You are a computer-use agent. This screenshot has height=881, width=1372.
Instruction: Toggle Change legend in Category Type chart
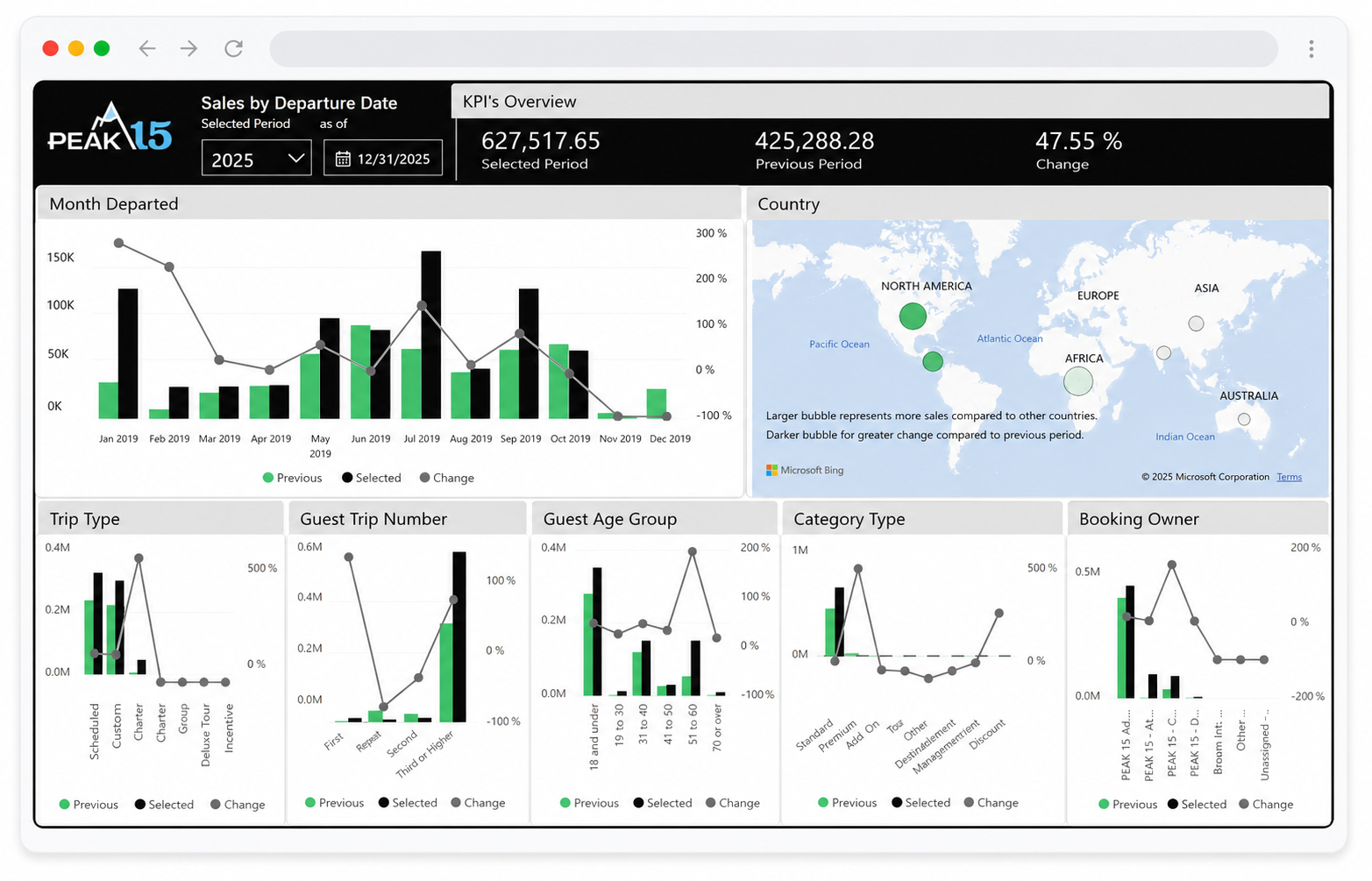click(x=992, y=803)
